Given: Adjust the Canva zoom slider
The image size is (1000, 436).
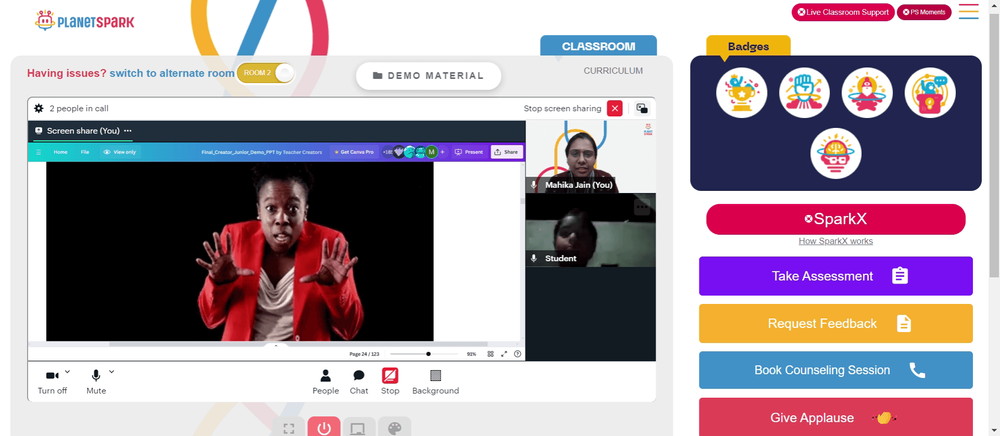Looking at the screenshot, I should click(423, 354).
